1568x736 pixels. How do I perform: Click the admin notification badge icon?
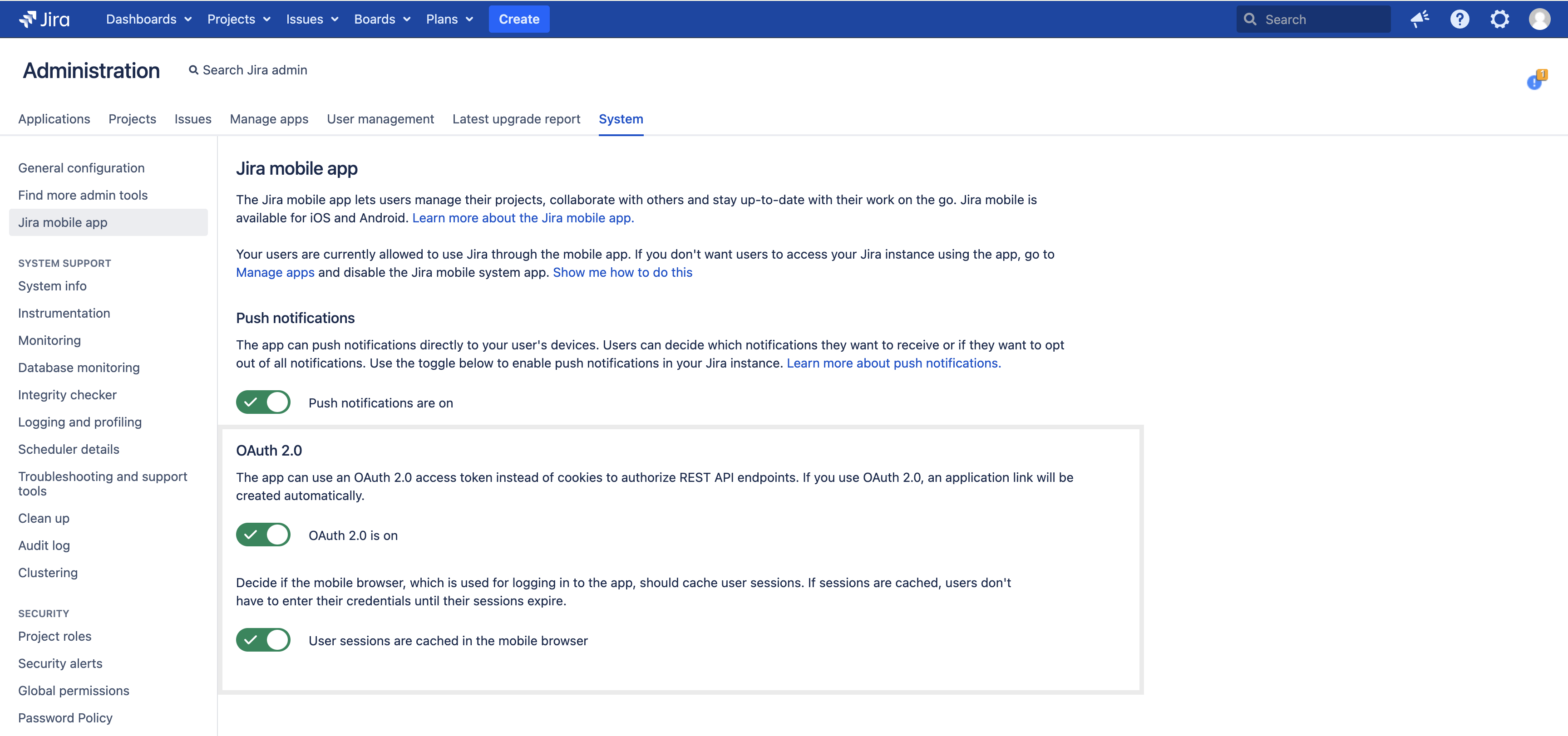1536,79
